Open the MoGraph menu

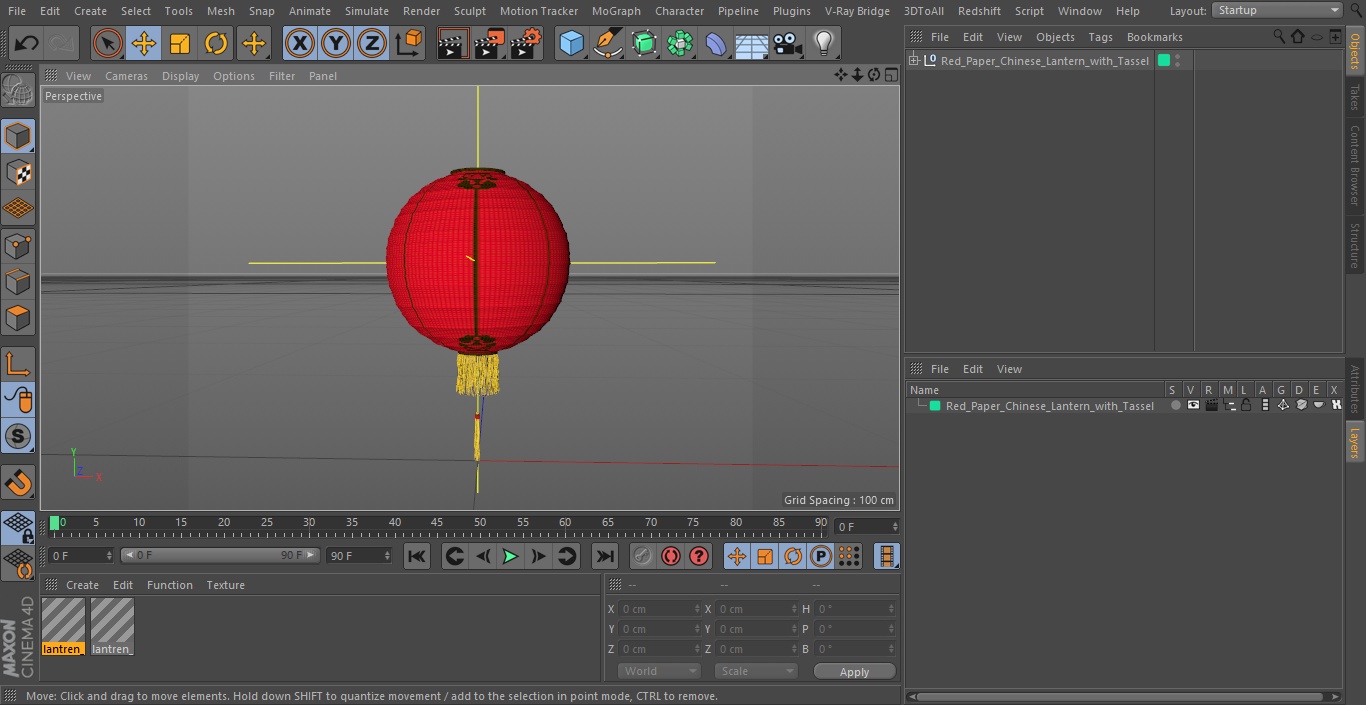tap(616, 11)
